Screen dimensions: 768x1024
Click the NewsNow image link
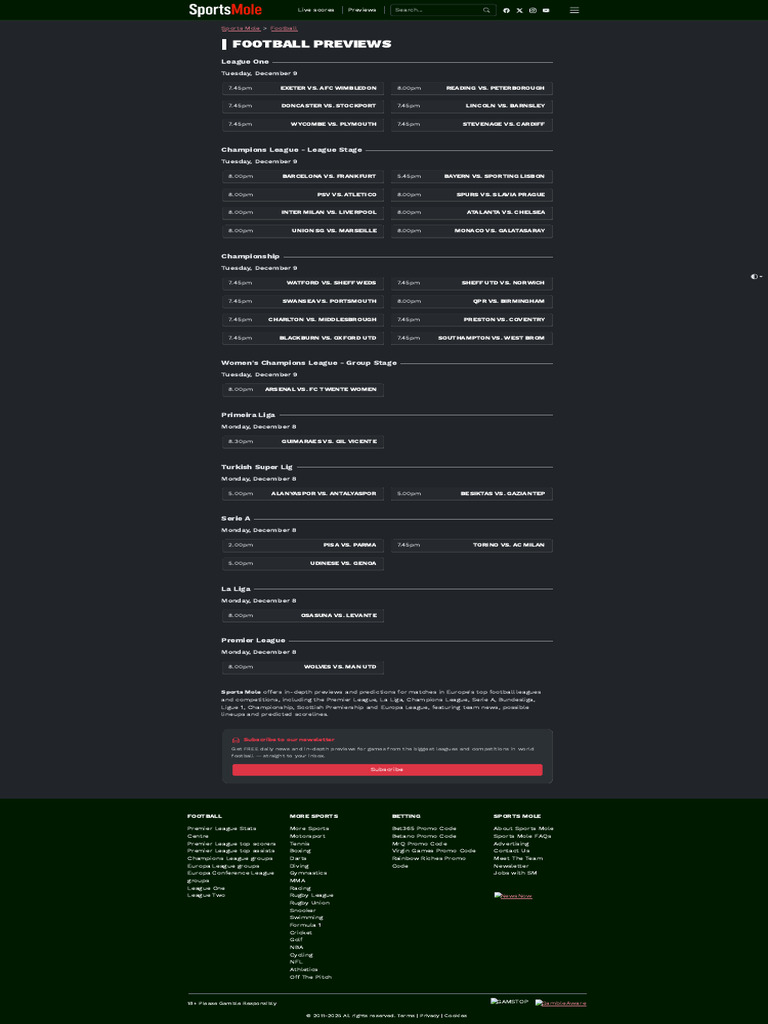pos(513,896)
